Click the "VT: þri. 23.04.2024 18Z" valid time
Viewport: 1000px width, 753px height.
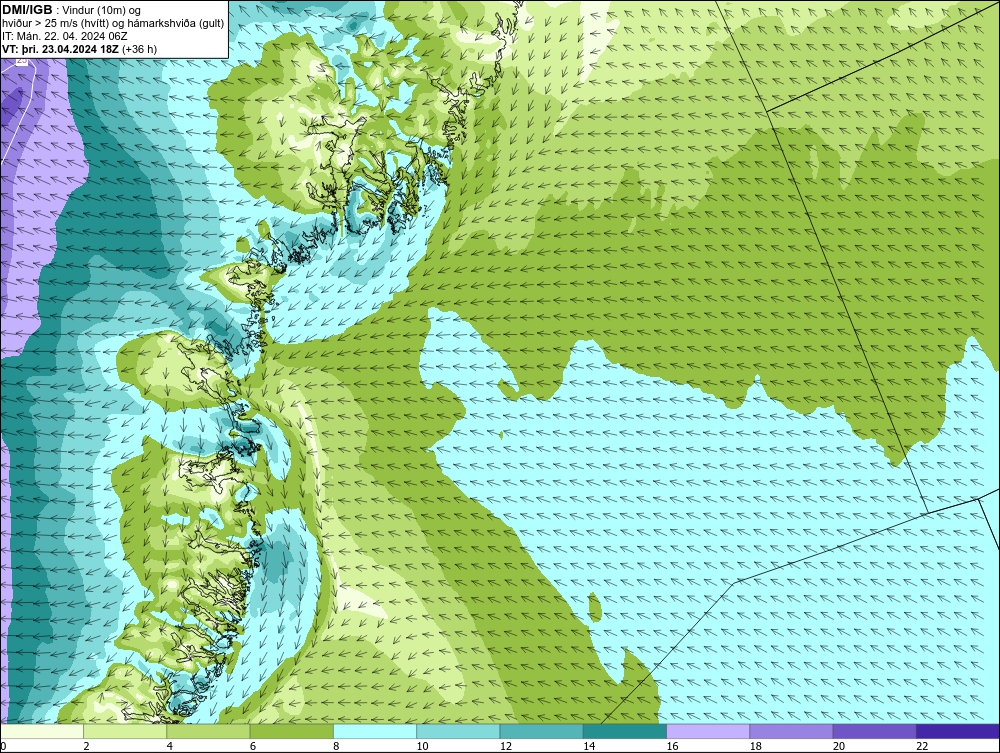[x=60, y=49]
